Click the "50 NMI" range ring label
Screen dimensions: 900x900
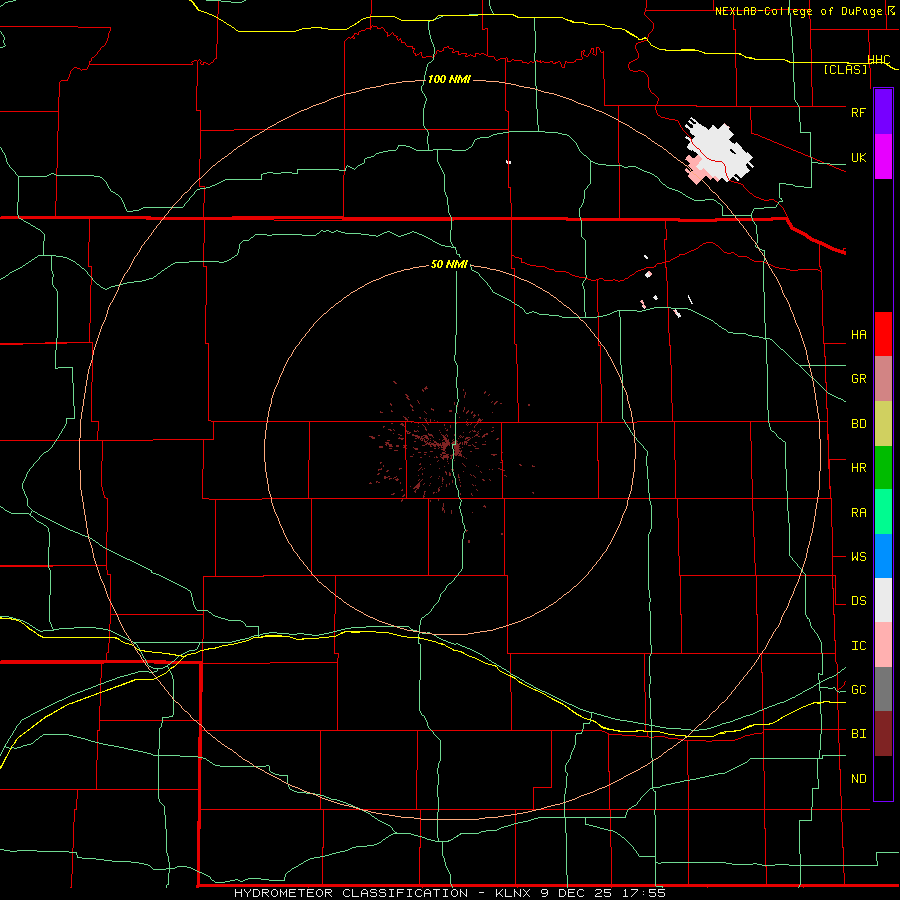[449, 264]
